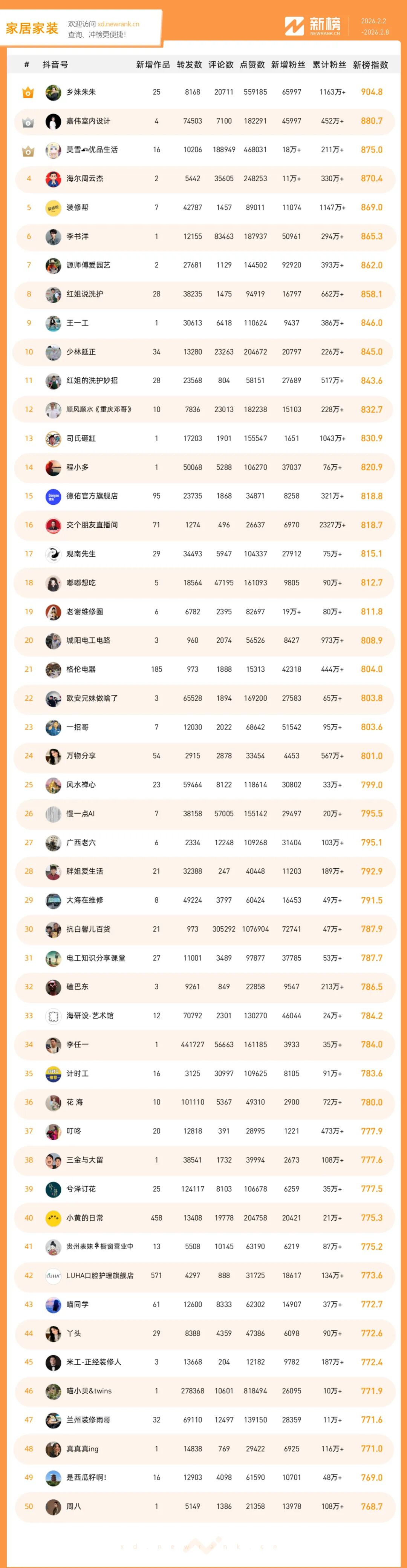Click the 观南先生 yin-yang avatar
The height and width of the screenshot is (1568, 407).
click(53, 554)
